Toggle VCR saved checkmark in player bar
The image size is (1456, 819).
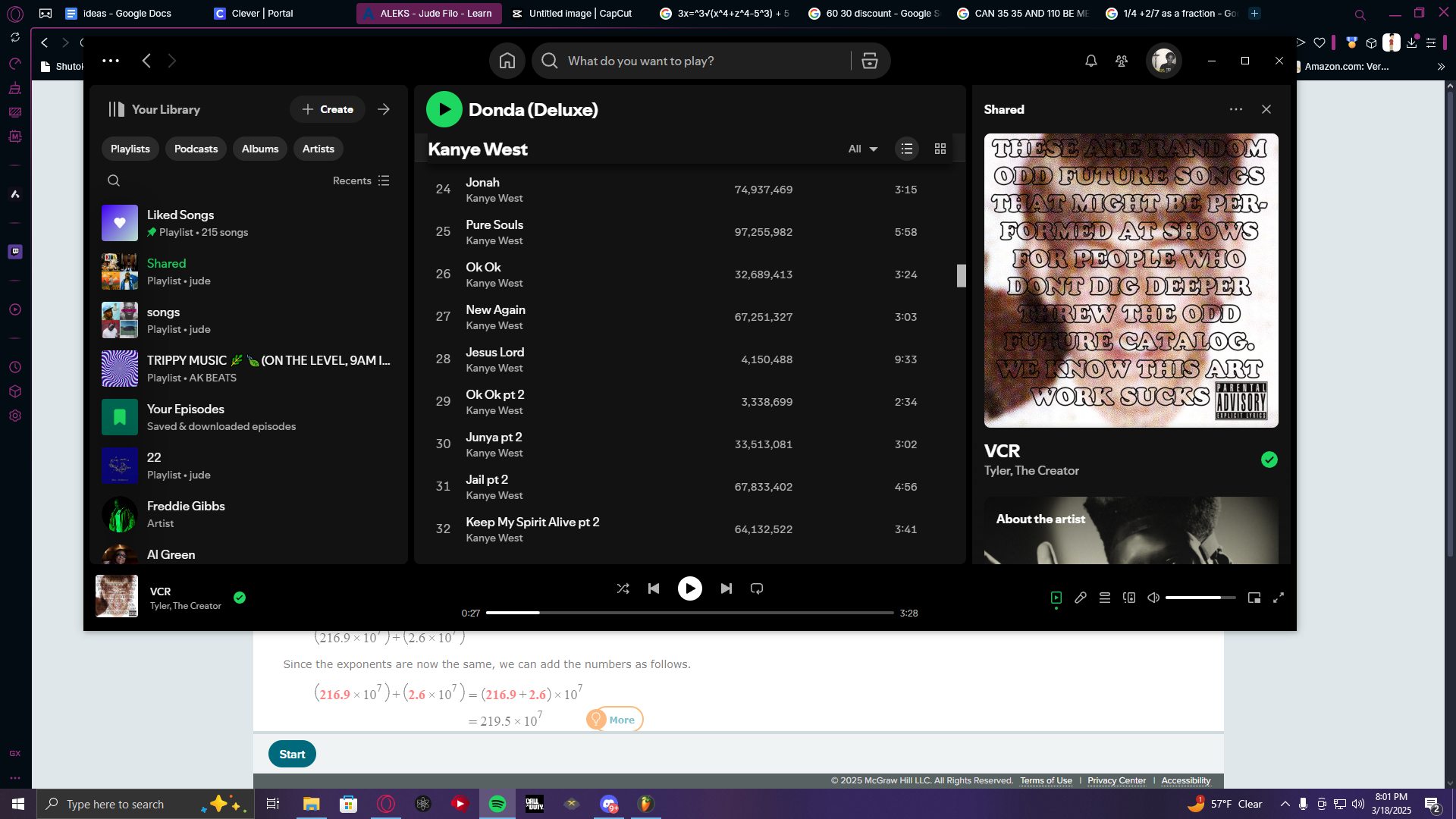point(240,598)
